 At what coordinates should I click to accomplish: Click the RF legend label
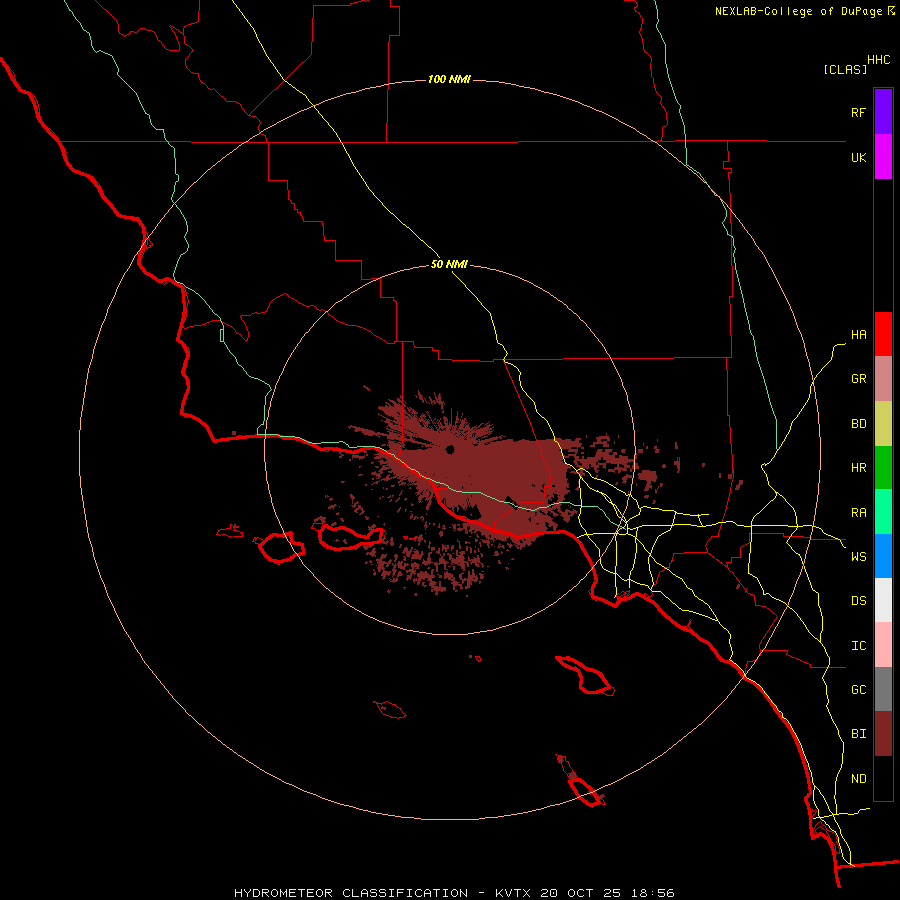point(858,112)
